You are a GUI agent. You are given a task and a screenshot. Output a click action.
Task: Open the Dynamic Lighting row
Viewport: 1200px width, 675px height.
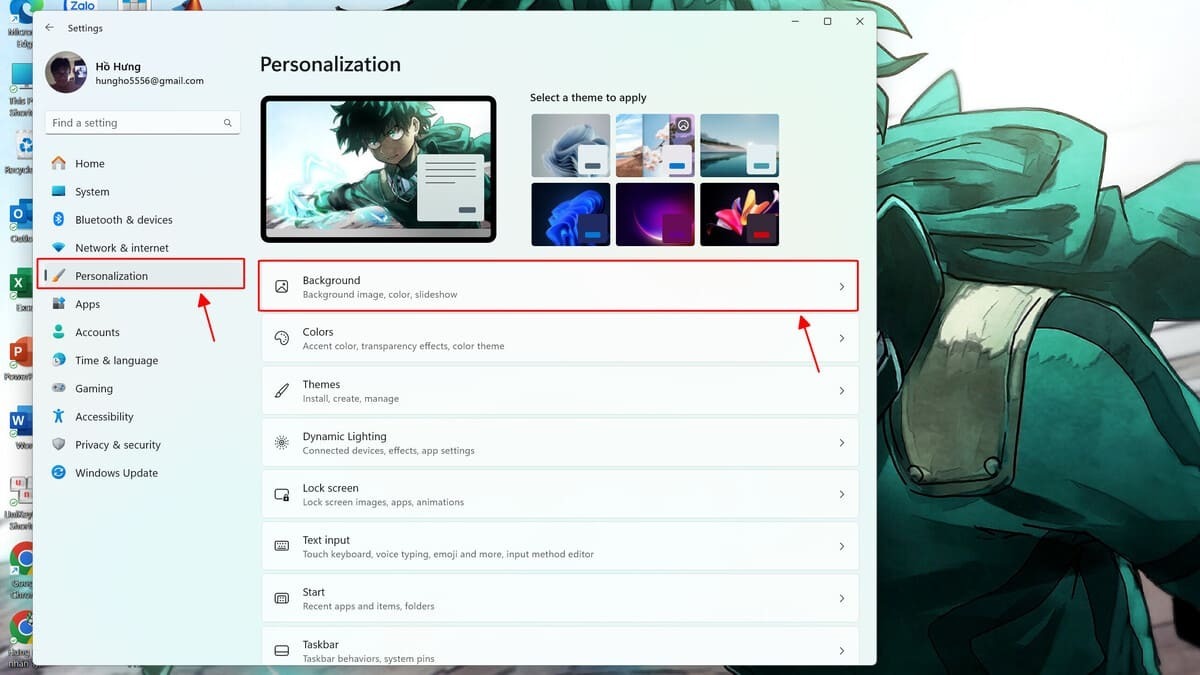559,443
